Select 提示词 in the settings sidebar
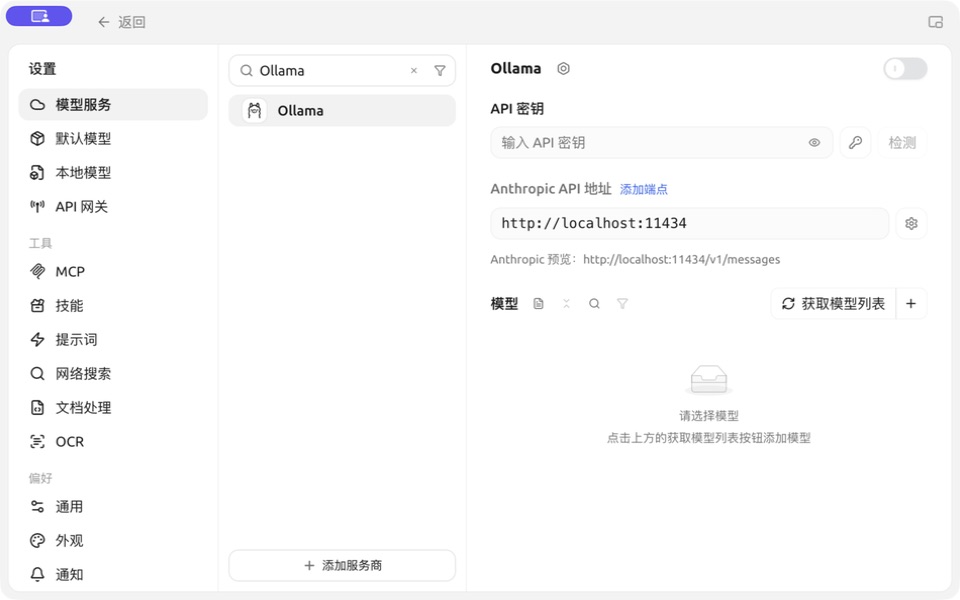This screenshot has height=600, width=960. point(113,339)
